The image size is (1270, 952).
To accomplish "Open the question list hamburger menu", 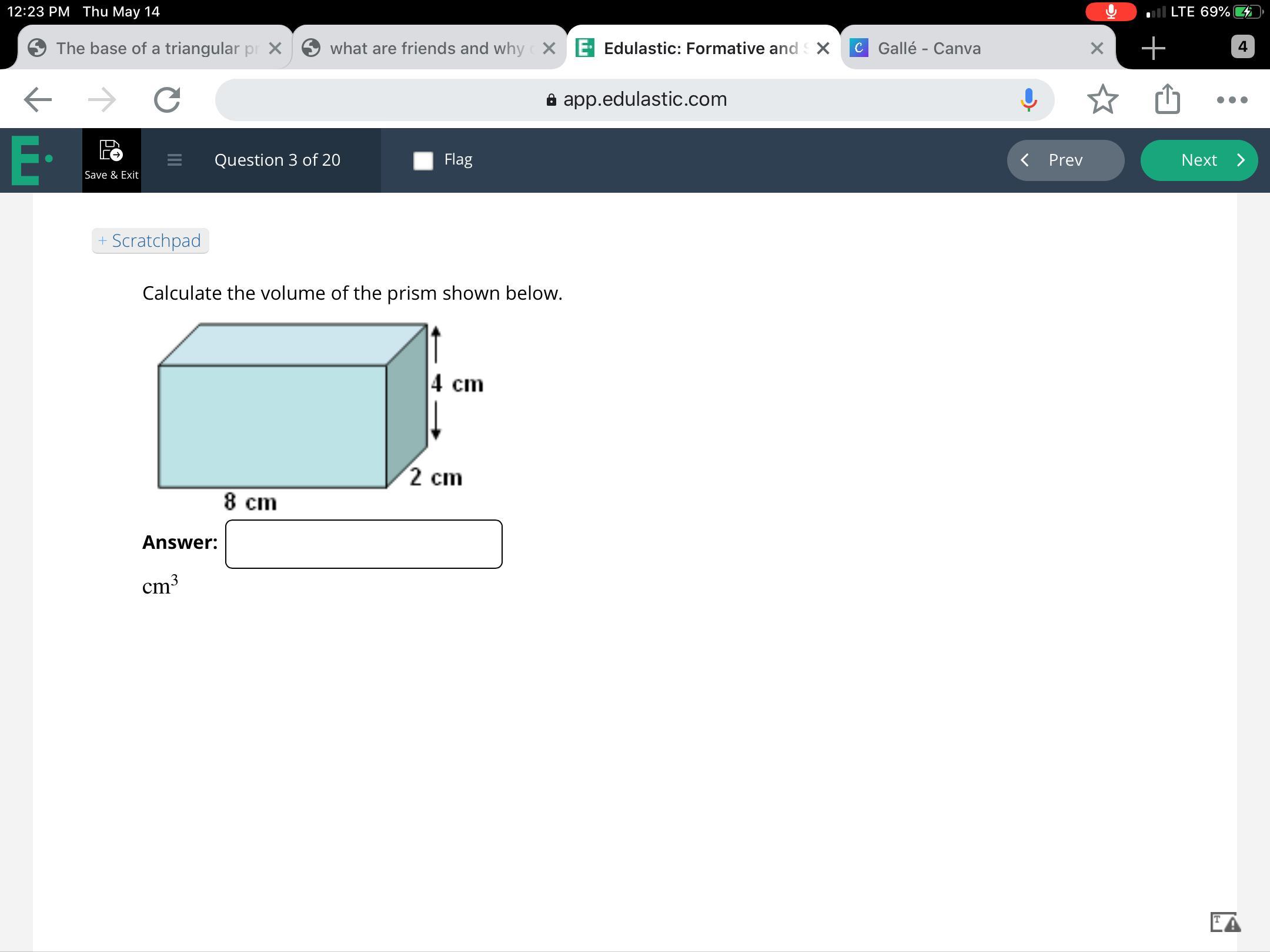I will click(x=174, y=160).
